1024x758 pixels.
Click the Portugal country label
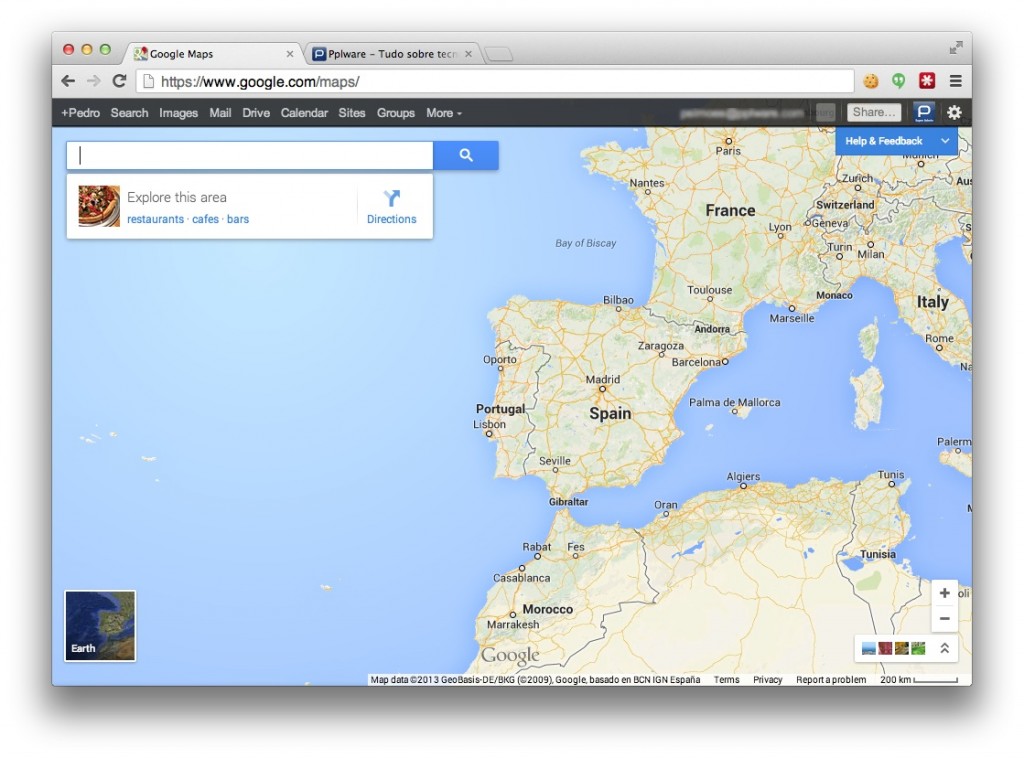point(500,409)
